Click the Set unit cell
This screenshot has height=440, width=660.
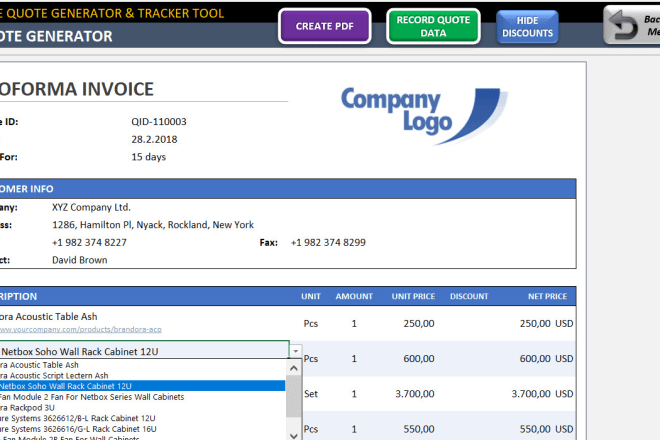click(x=311, y=394)
